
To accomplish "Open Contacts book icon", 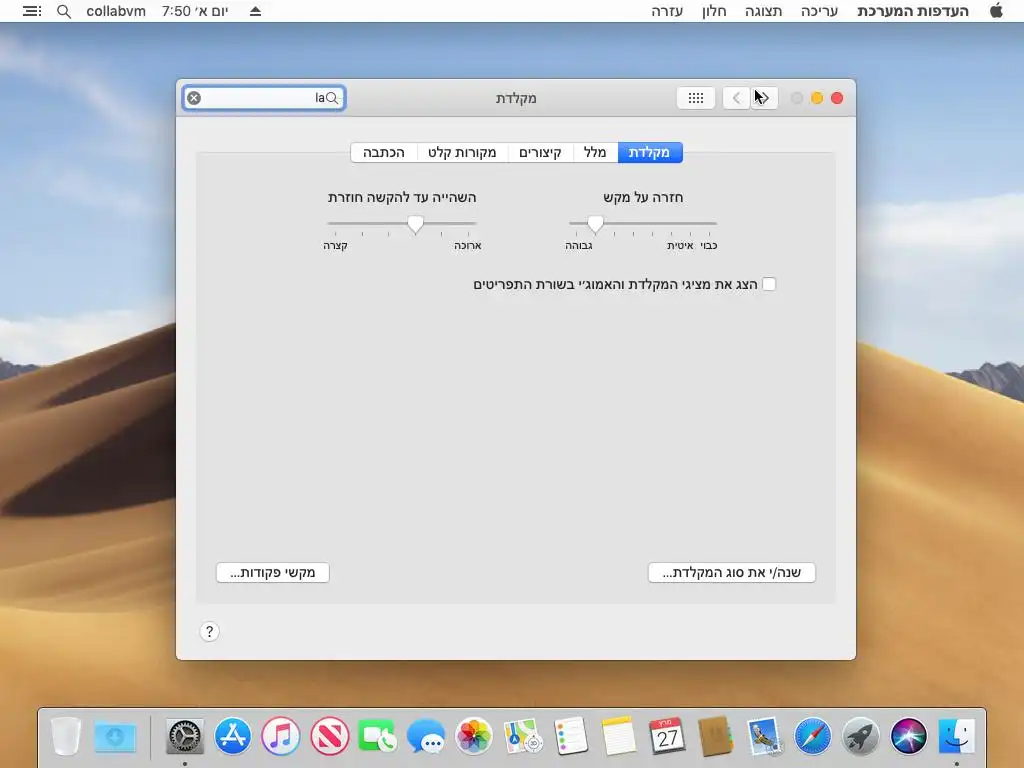I will (716, 736).
